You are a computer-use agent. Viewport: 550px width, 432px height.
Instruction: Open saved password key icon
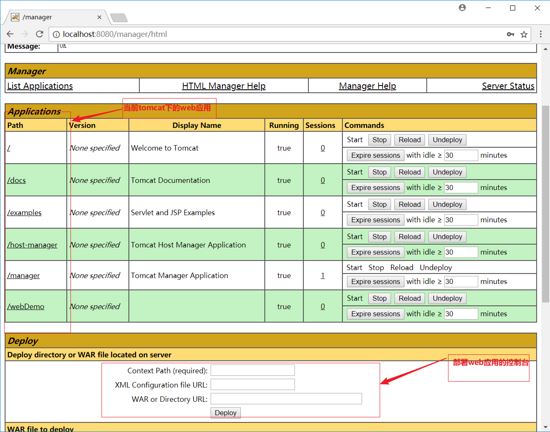coord(510,34)
